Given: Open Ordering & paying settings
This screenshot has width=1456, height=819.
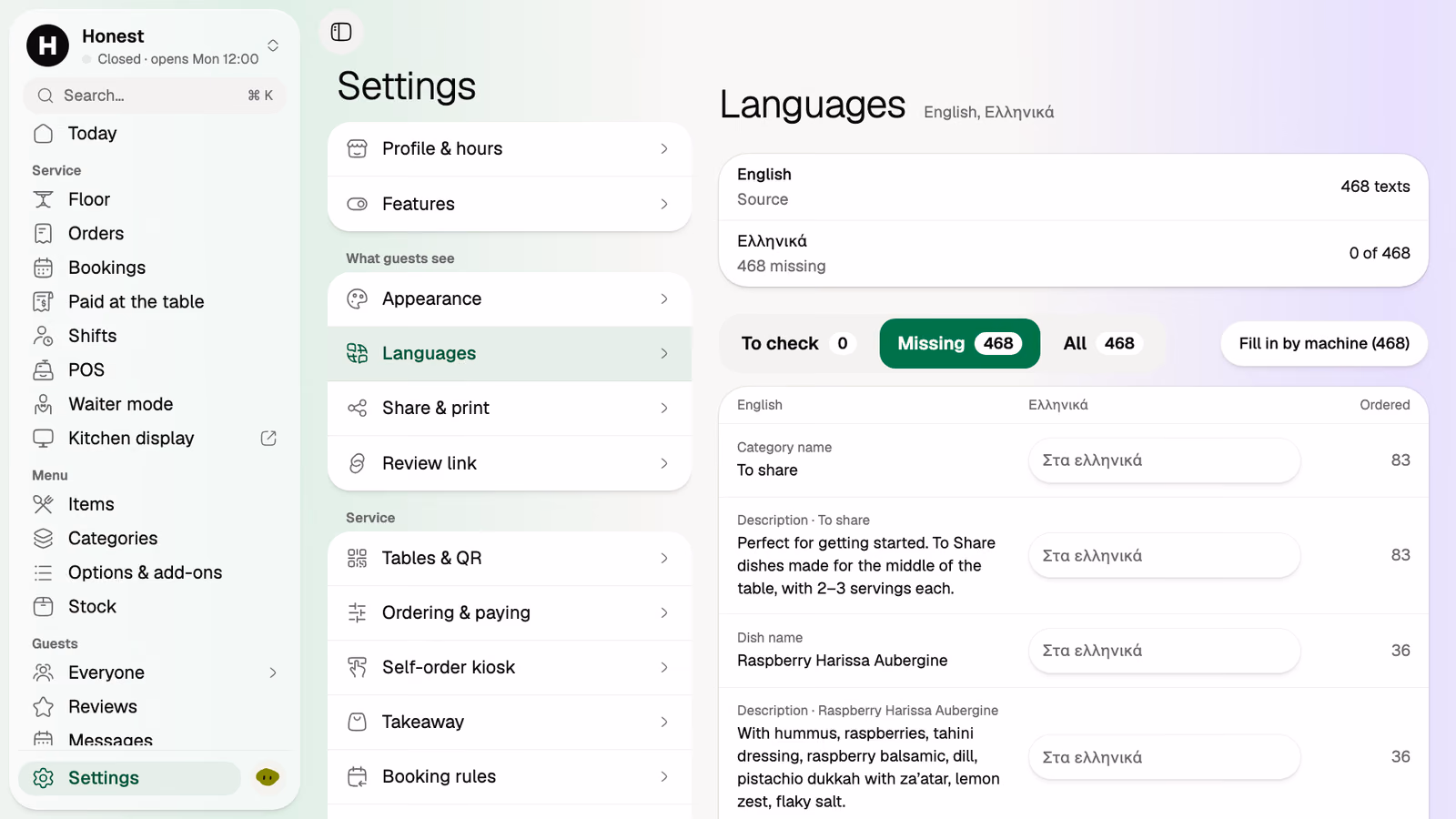Looking at the screenshot, I should coord(510,612).
